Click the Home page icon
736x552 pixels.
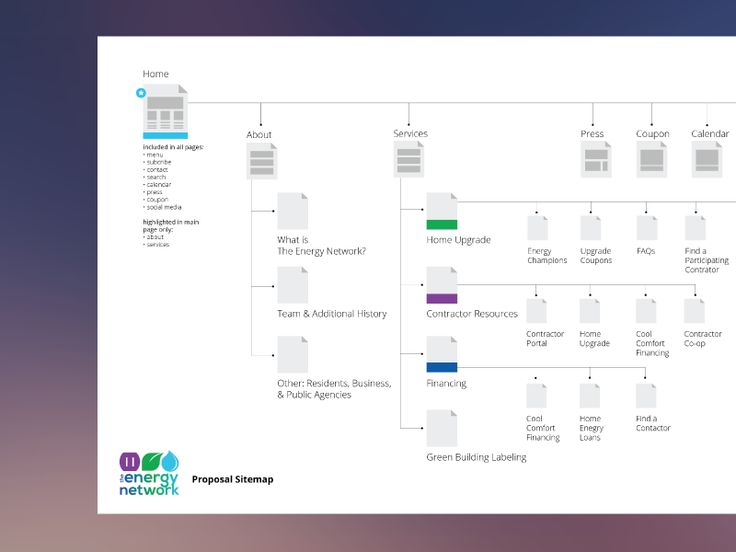click(165, 112)
